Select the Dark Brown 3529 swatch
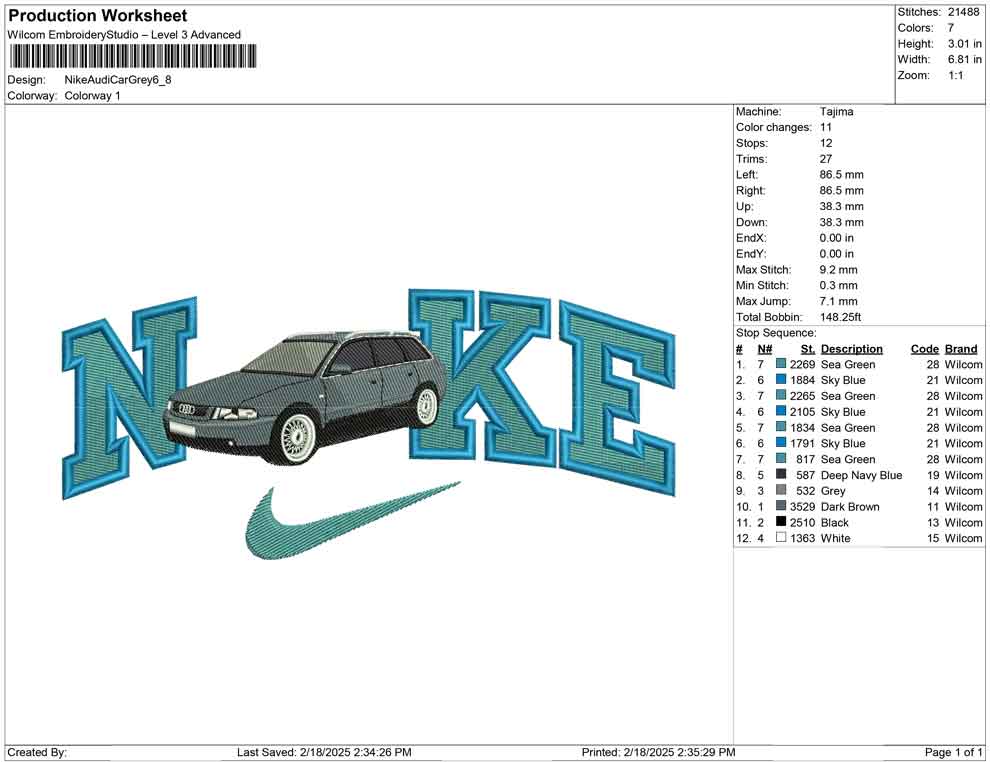 (780, 507)
